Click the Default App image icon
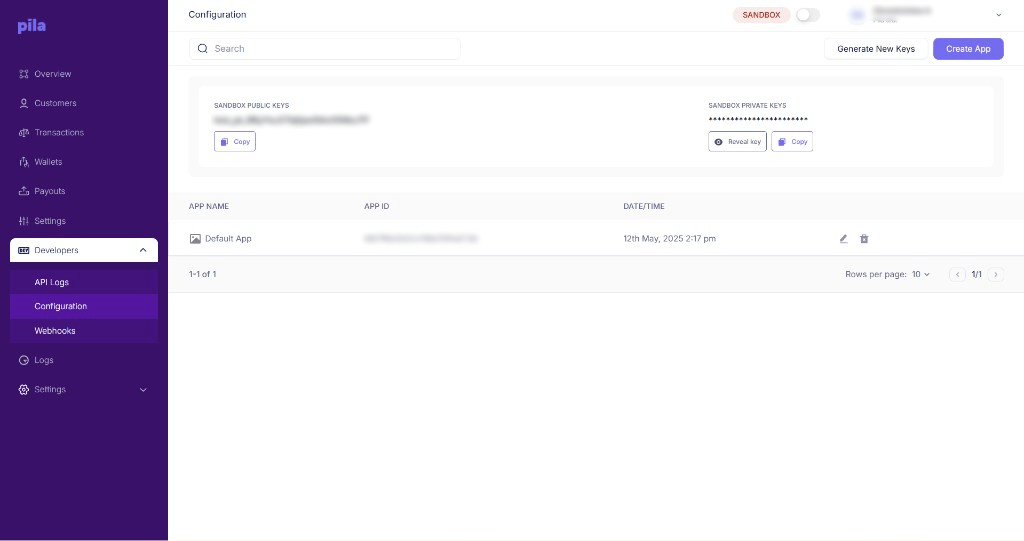 (195, 239)
